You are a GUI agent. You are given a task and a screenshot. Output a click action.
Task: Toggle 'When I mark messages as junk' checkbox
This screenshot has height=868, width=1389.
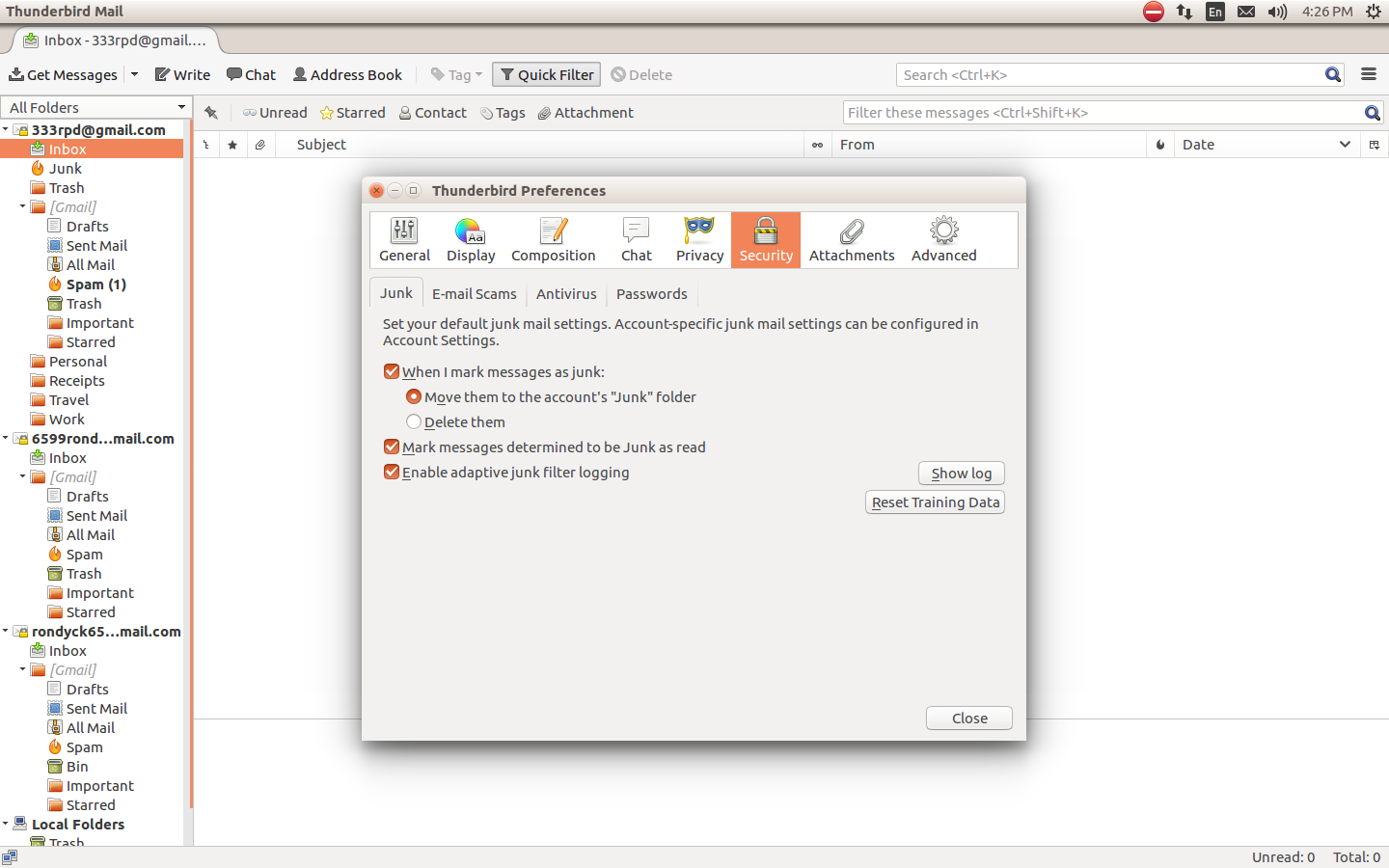[x=392, y=371]
